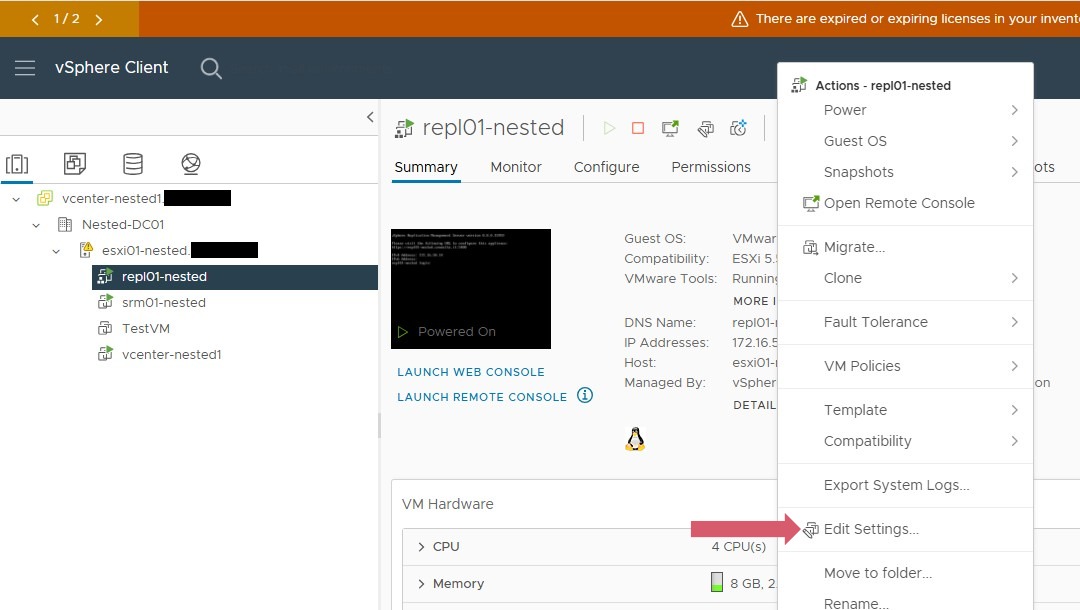Click the Nested-DC01 datacenter icon
The image size is (1080, 610).
click(65, 224)
